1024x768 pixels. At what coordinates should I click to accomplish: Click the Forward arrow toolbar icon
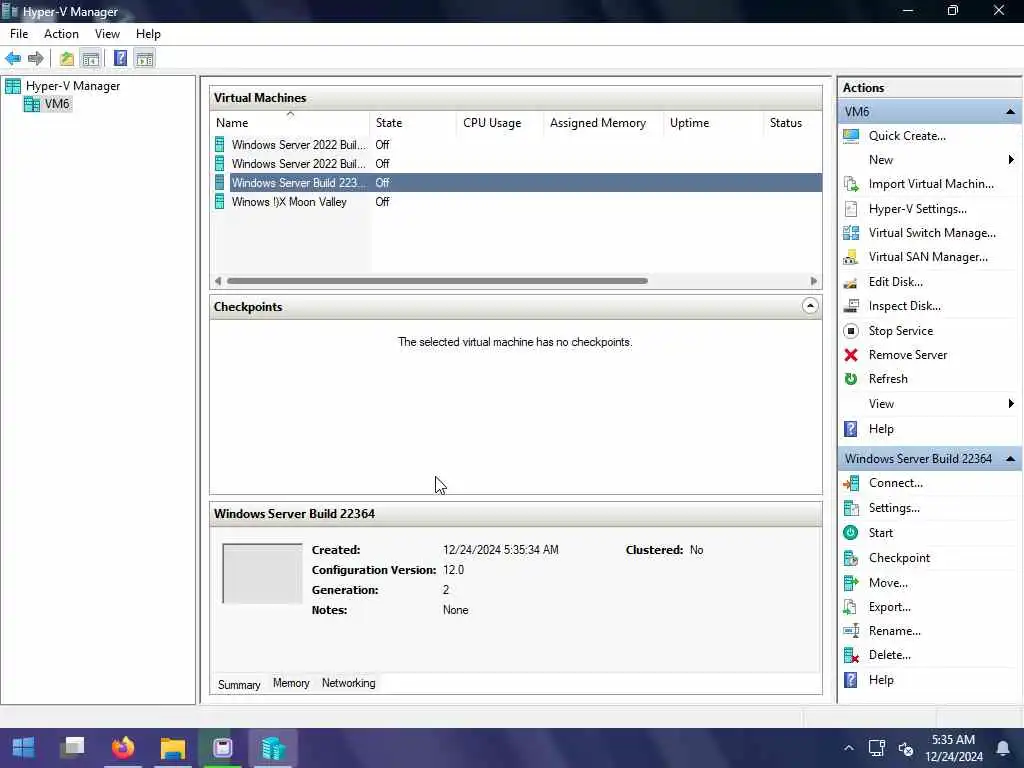point(36,59)
